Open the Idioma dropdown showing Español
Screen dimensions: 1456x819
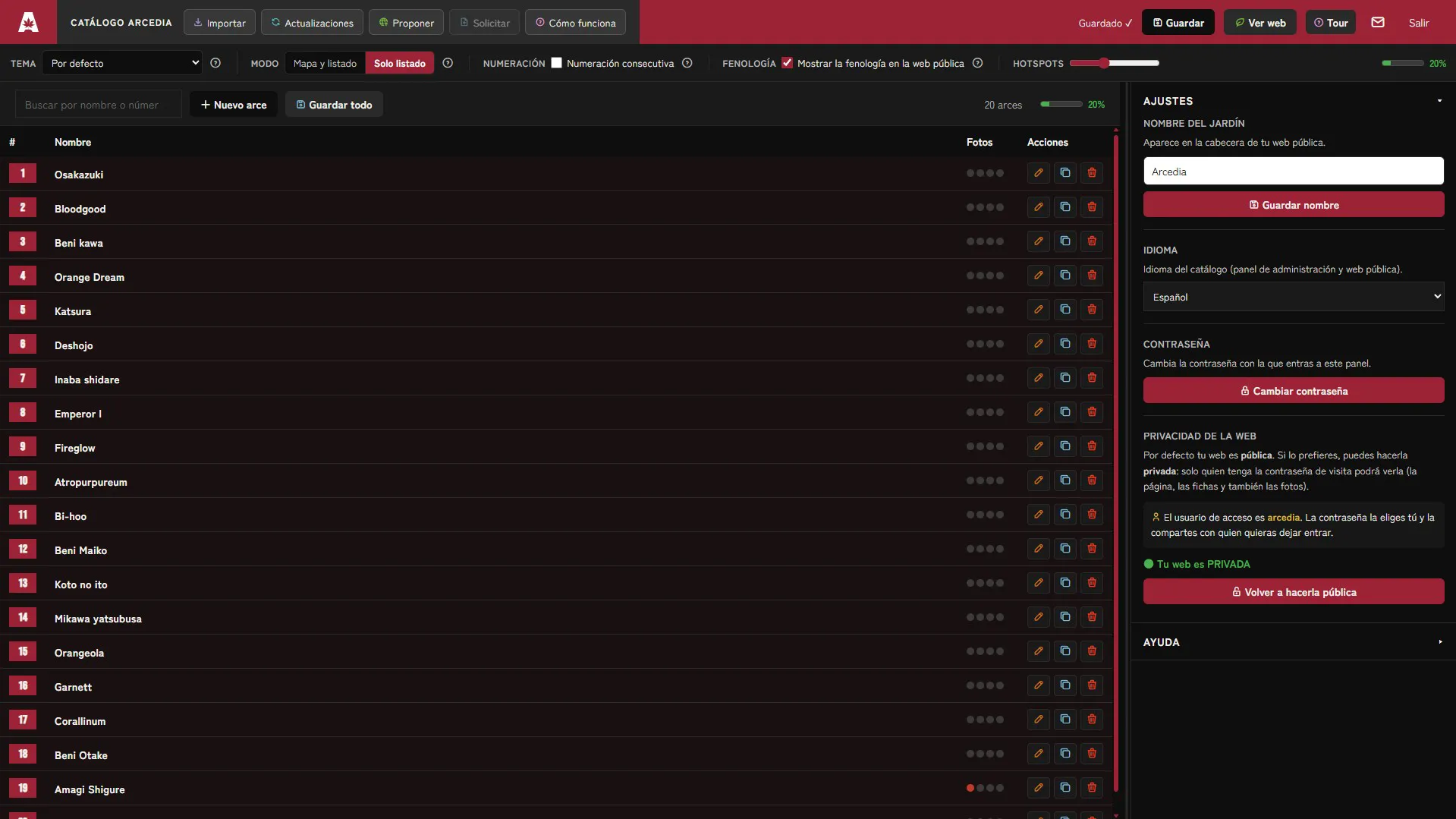coord(1293,297)
